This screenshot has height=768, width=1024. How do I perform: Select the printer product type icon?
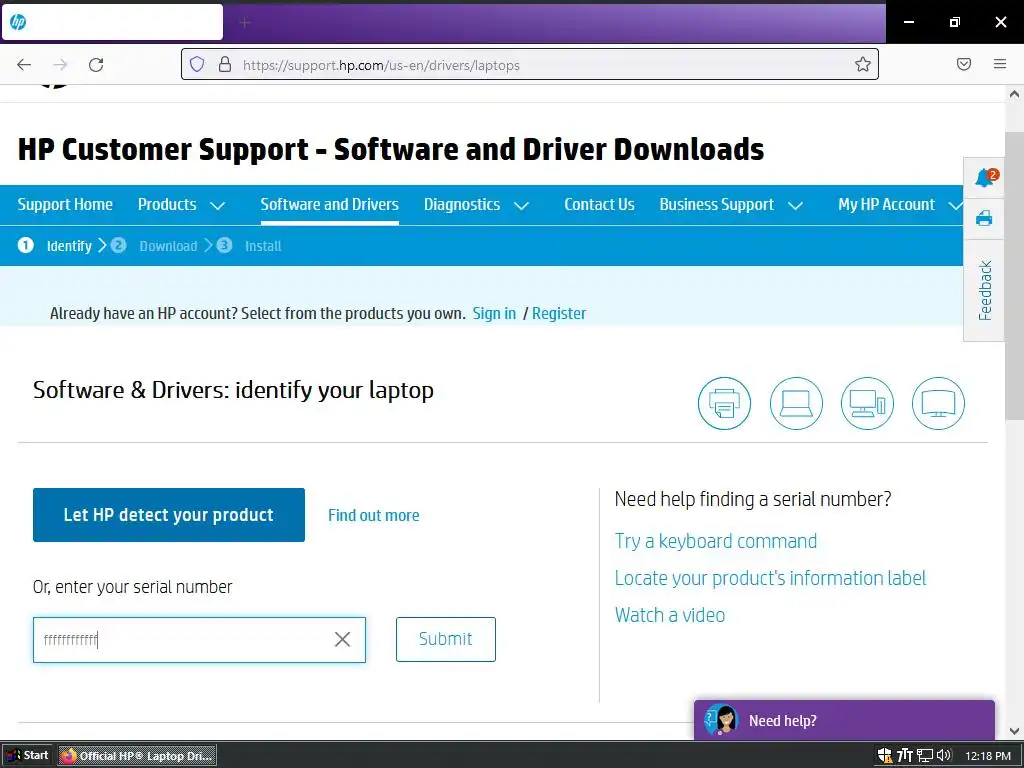click(x=724, y=403)
